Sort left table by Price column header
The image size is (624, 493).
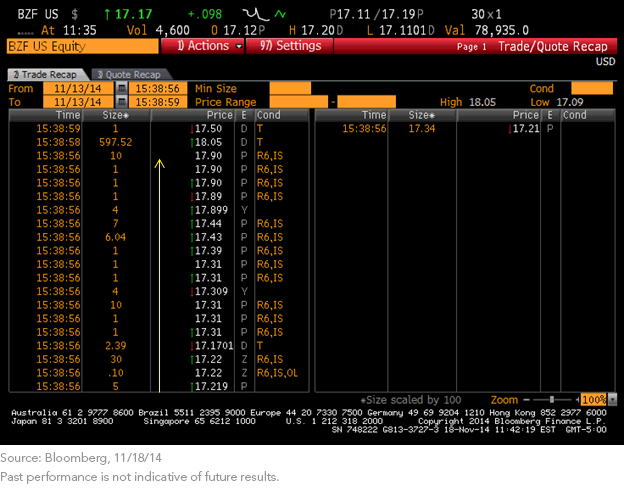[193, 115]
